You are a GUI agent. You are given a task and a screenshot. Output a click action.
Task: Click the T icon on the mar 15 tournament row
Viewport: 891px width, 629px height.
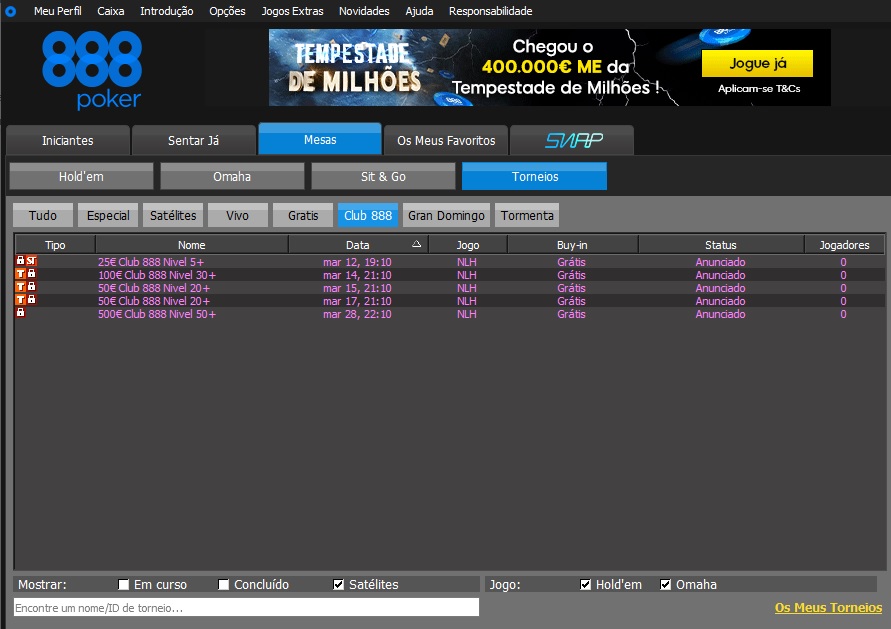coord(20,287)
